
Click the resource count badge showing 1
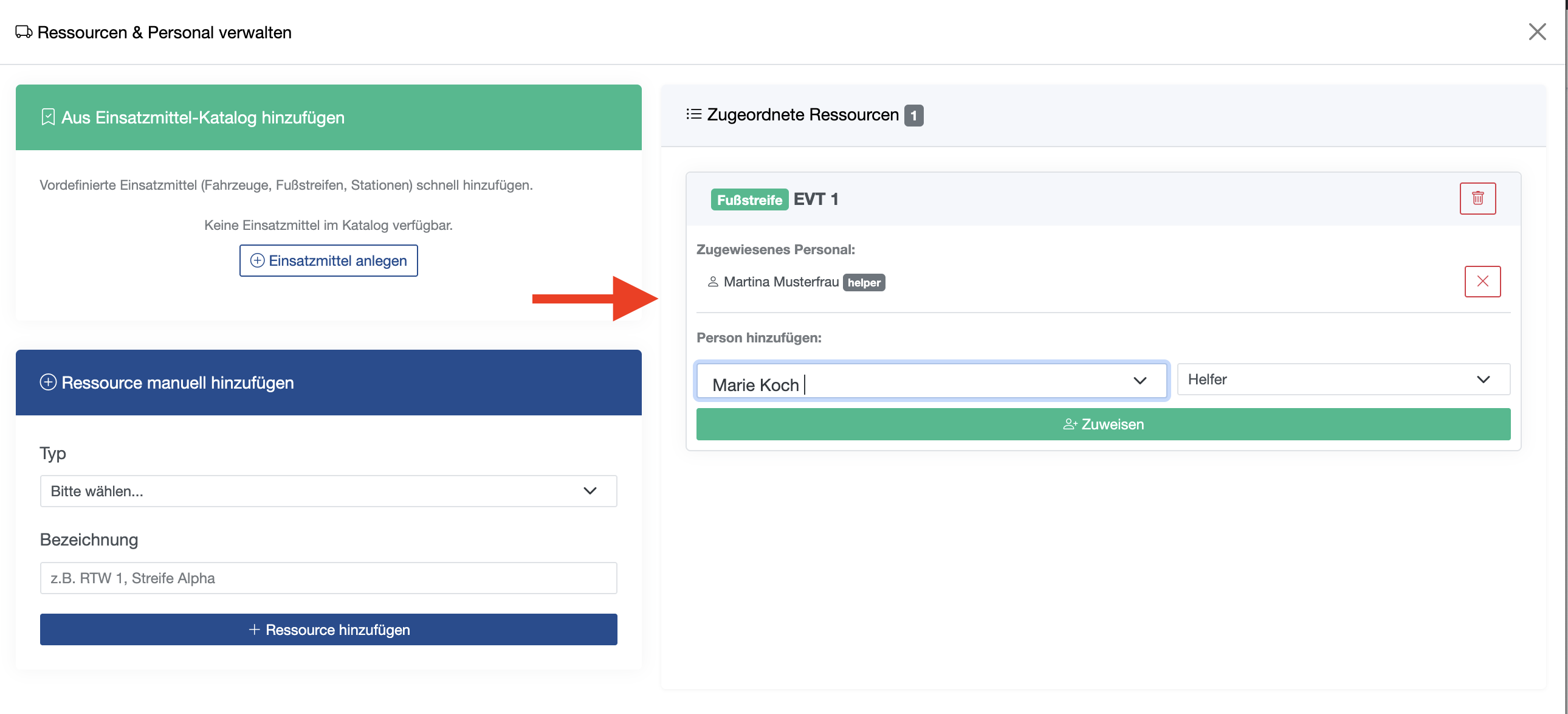click(x=913, y=115)
